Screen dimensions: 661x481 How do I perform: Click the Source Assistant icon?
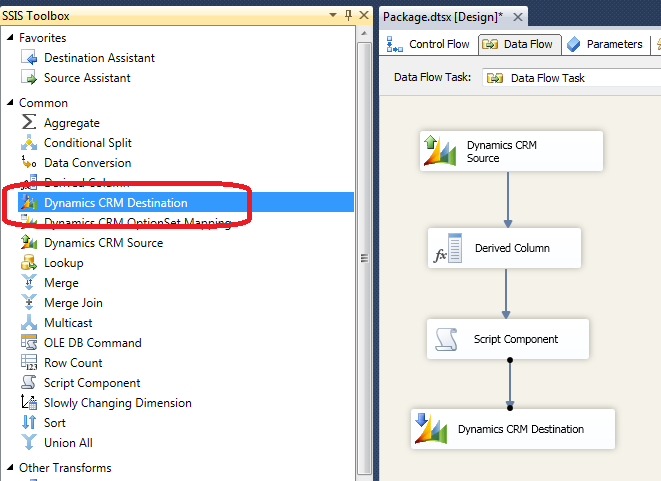29,78
